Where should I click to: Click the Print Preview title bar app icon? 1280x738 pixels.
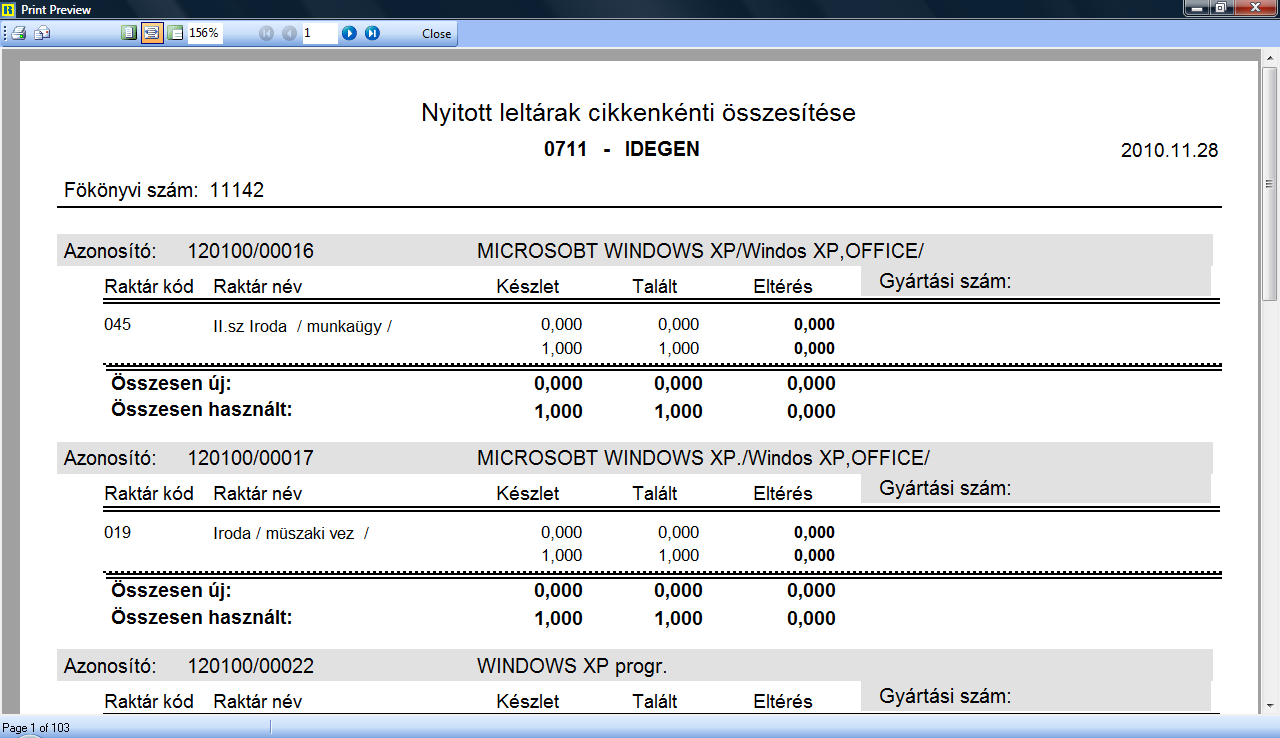(10, 9)
